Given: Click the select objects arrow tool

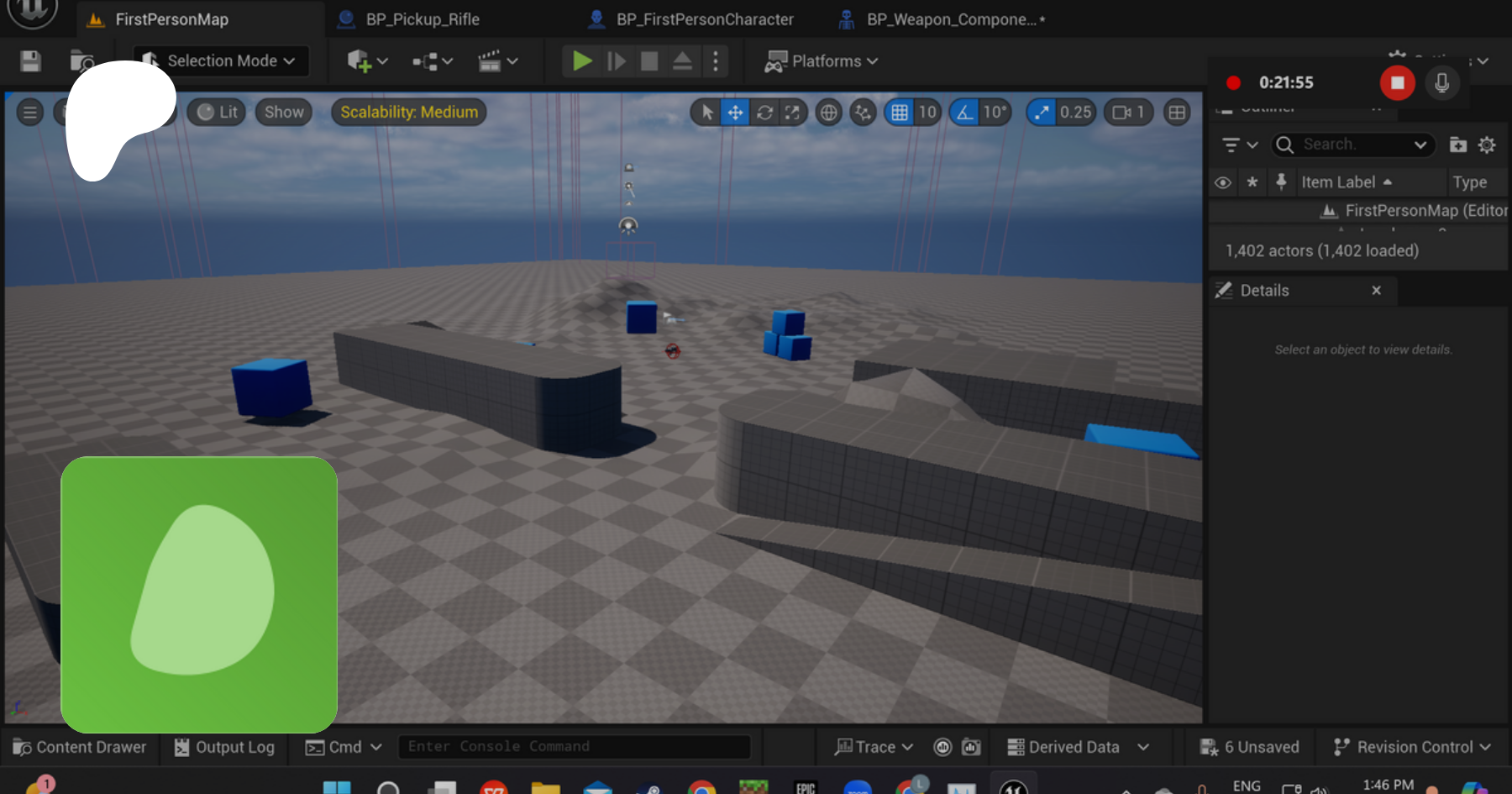Looking at the screenshot, I should [x=707, y=113].
